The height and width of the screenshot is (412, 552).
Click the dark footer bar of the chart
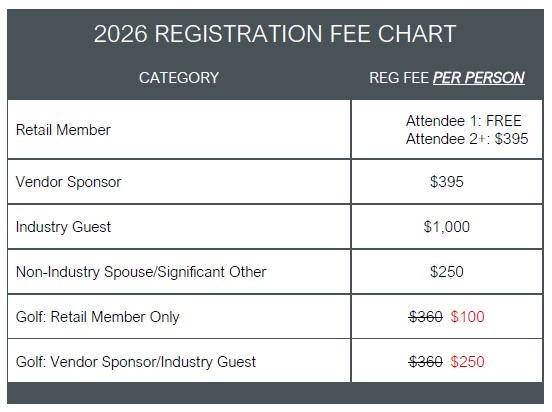click(275, 393)
